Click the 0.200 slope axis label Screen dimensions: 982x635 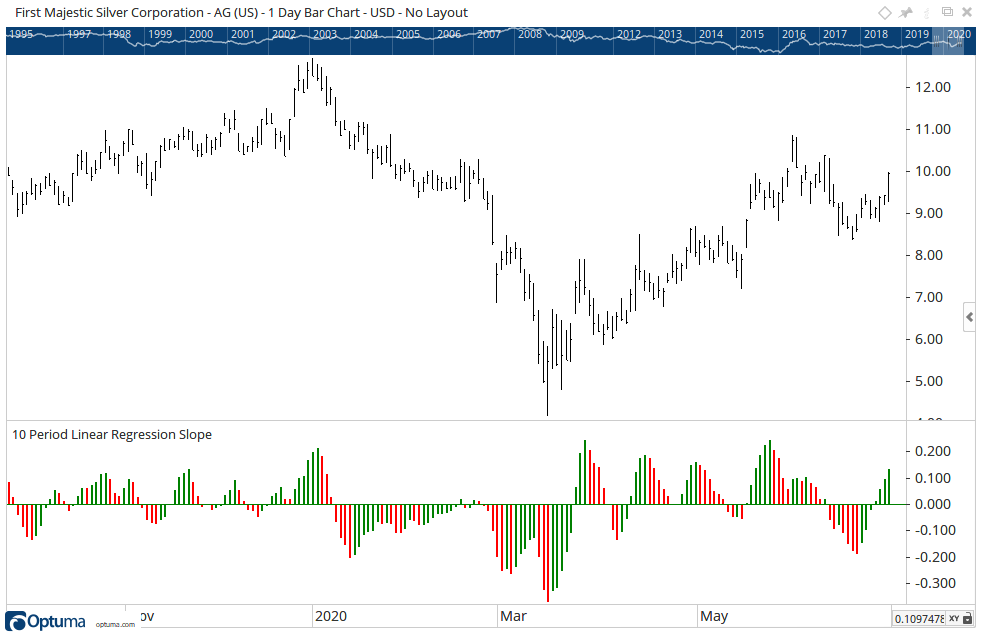click(x=933, y=452)
